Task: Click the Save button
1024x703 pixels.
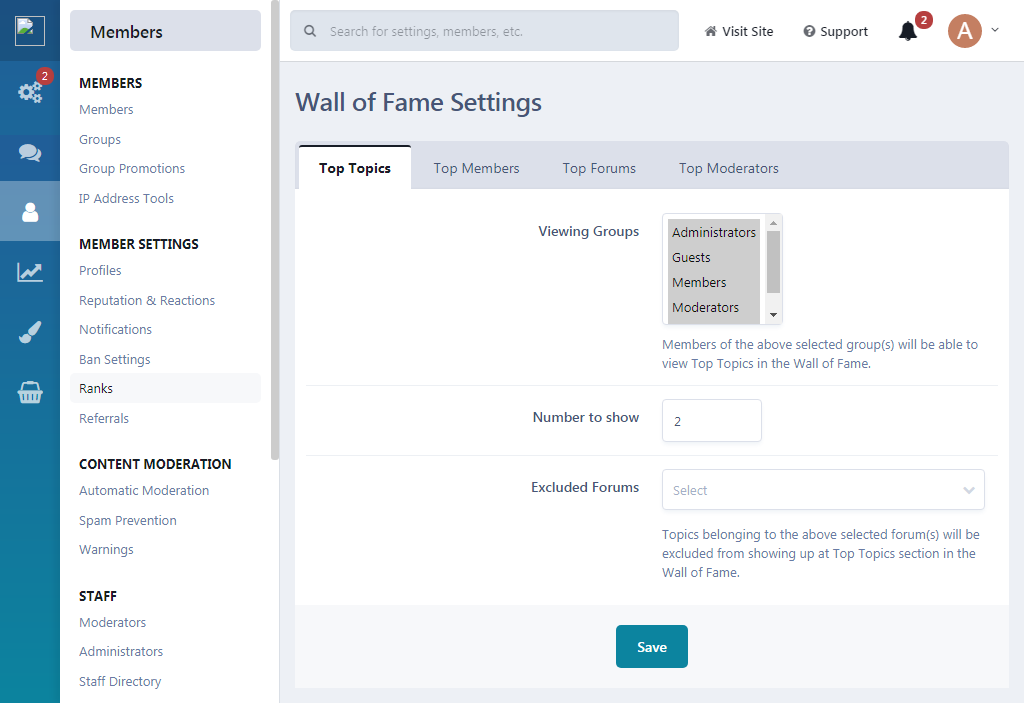Action: (x=651, y=647)
